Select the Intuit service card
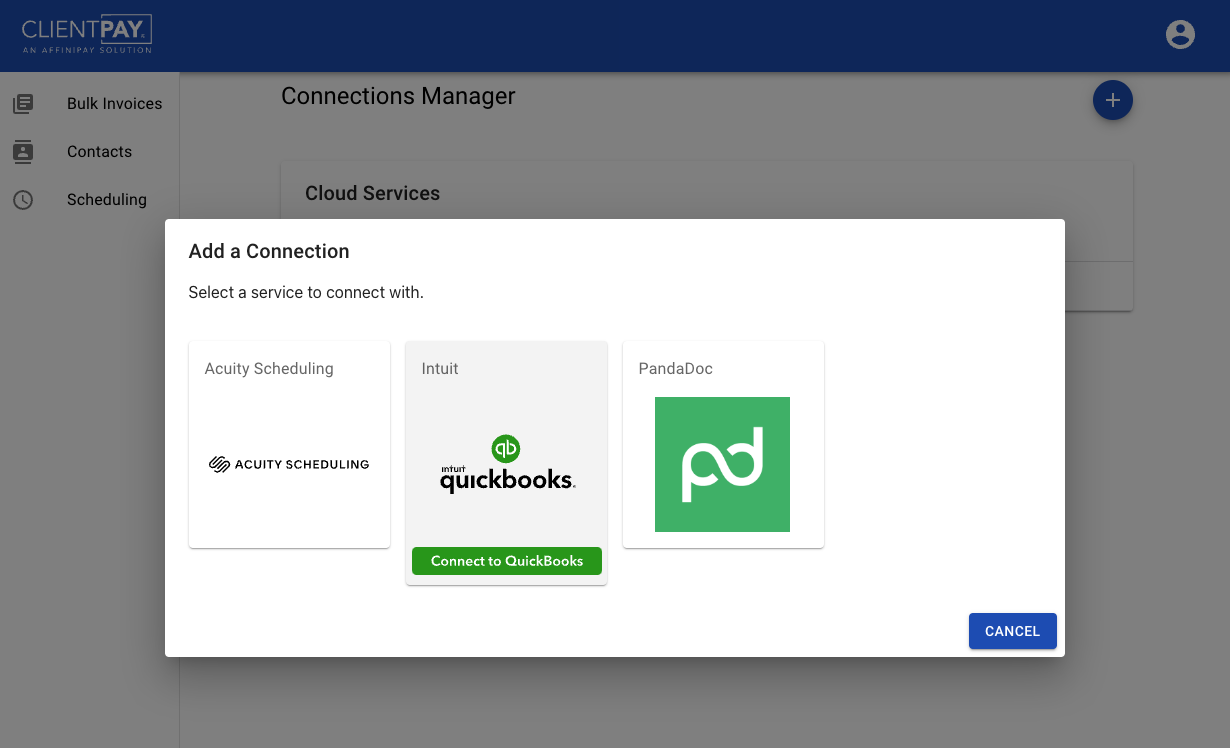This screenshot has width=1230, height=748. click(506, 463)
